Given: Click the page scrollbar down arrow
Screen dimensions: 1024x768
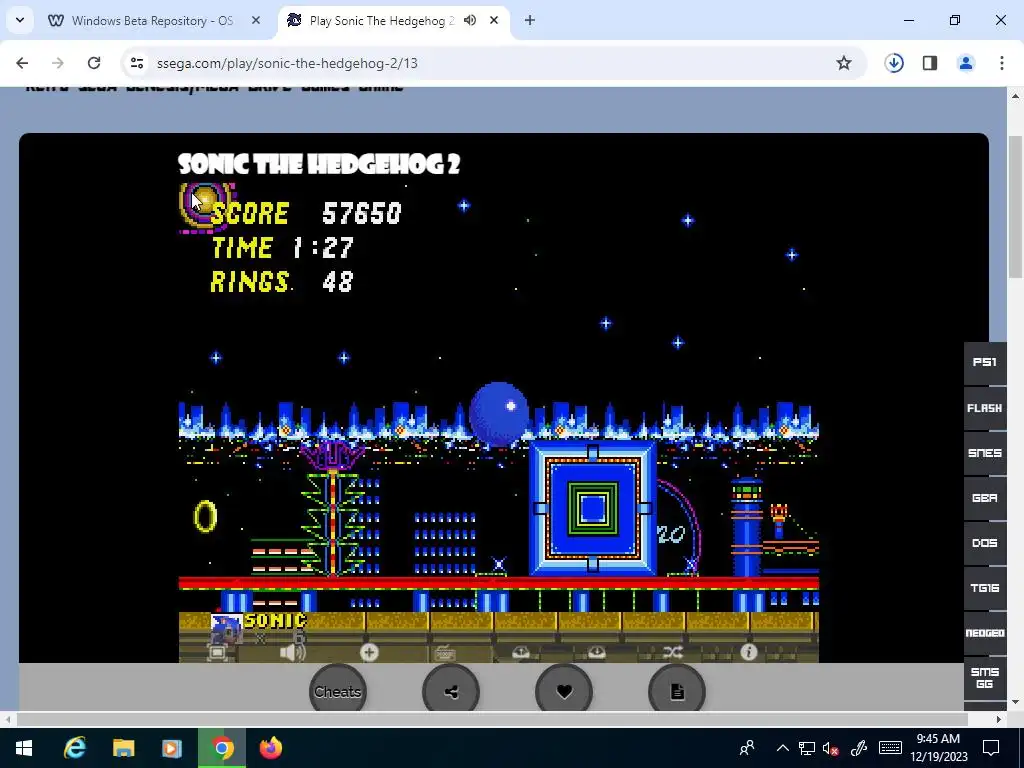Looking at the screenshot, I should tap(1016, 703).
